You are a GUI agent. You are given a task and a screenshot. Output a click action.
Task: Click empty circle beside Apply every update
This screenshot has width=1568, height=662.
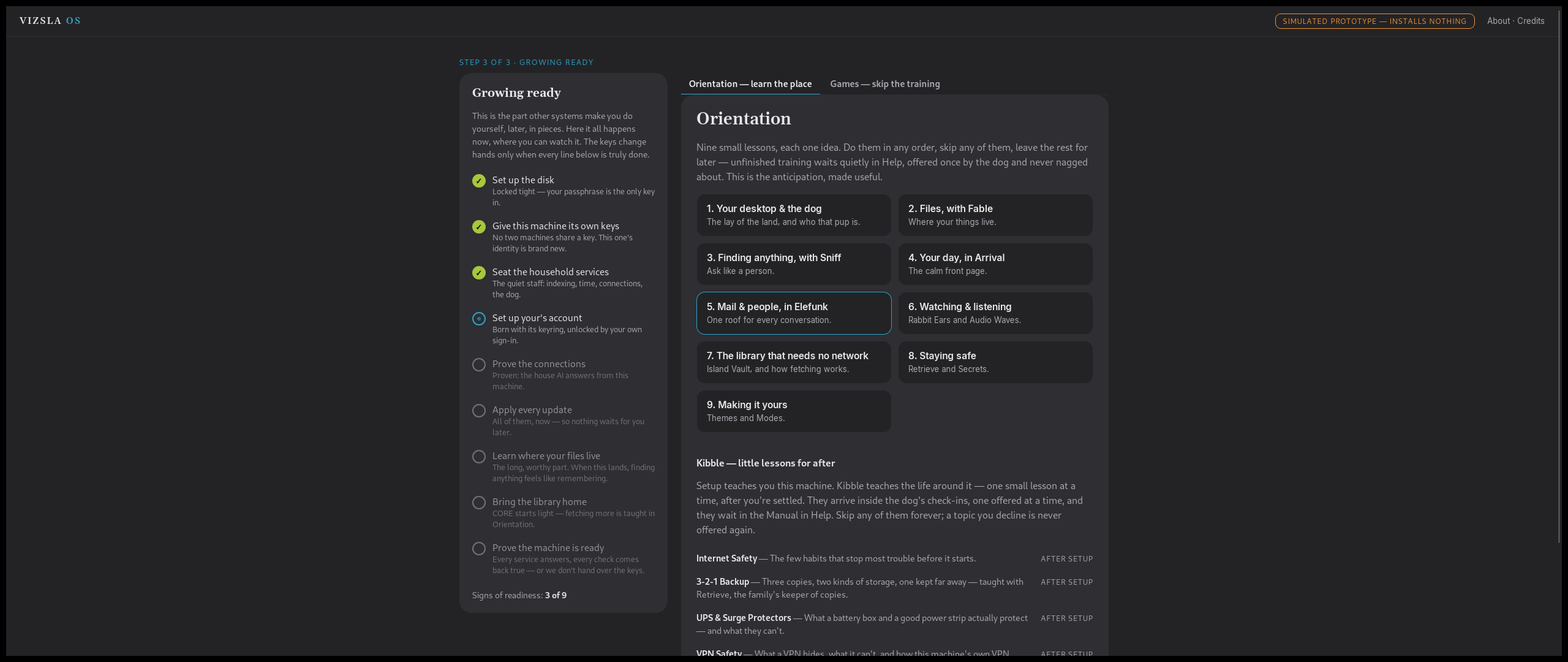[479, 411]
